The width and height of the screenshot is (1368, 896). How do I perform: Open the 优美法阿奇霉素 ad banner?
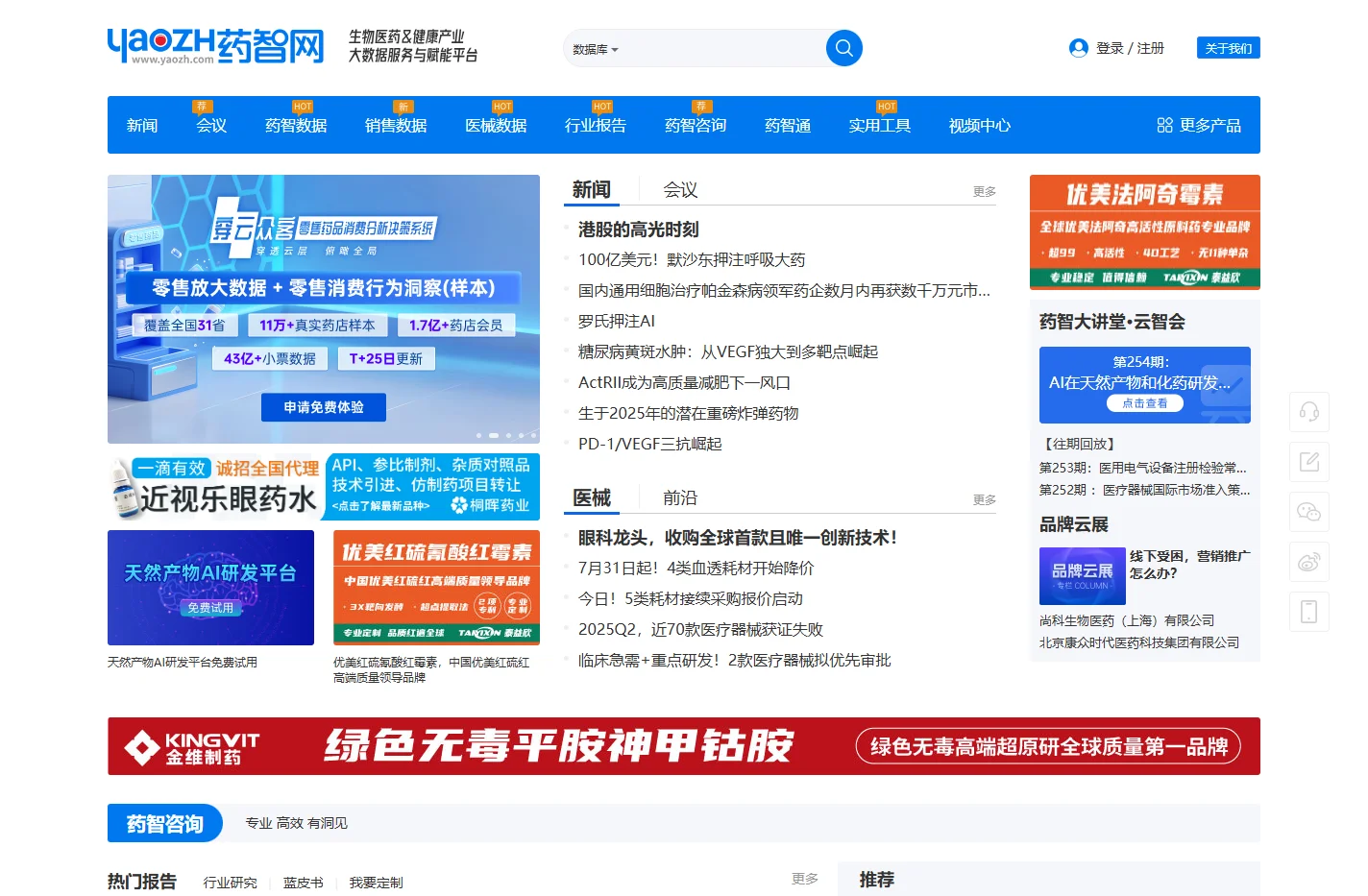click(1145, 232)
